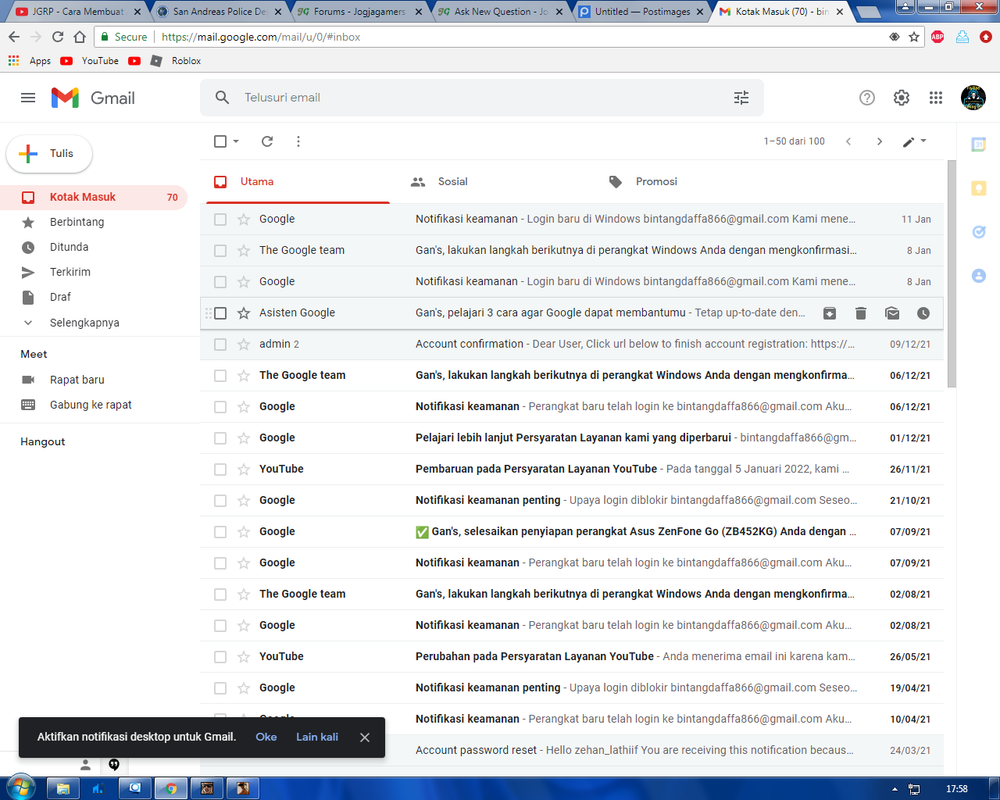
Task: Open Kotak Masuk folder
Action: coord(94,197)
